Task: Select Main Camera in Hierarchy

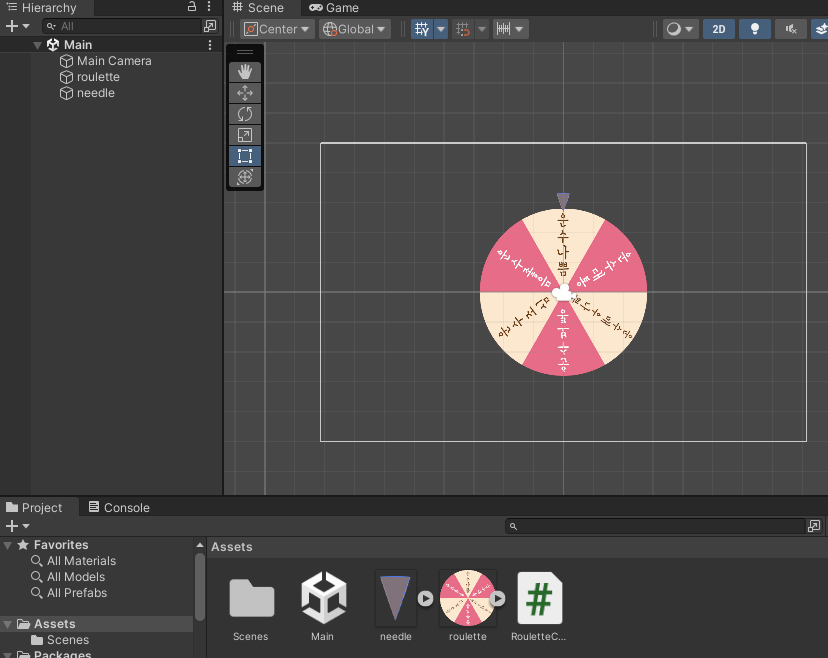Action: pyautogui.click(x=114, y=61)
